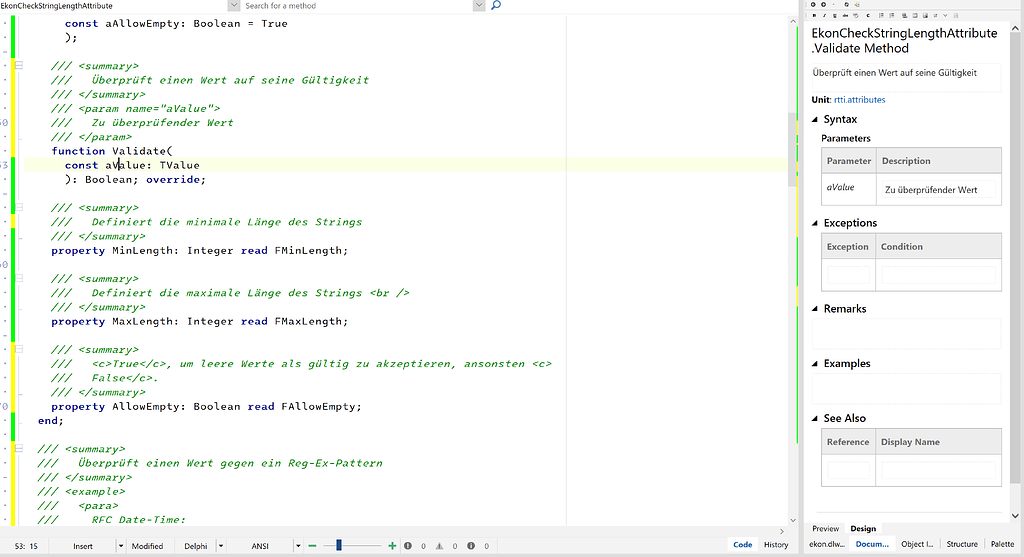The height and width of the screenshot is (557, 1024).
Task: Click the green minus zoom-out icon
Action: coord(313,546)
